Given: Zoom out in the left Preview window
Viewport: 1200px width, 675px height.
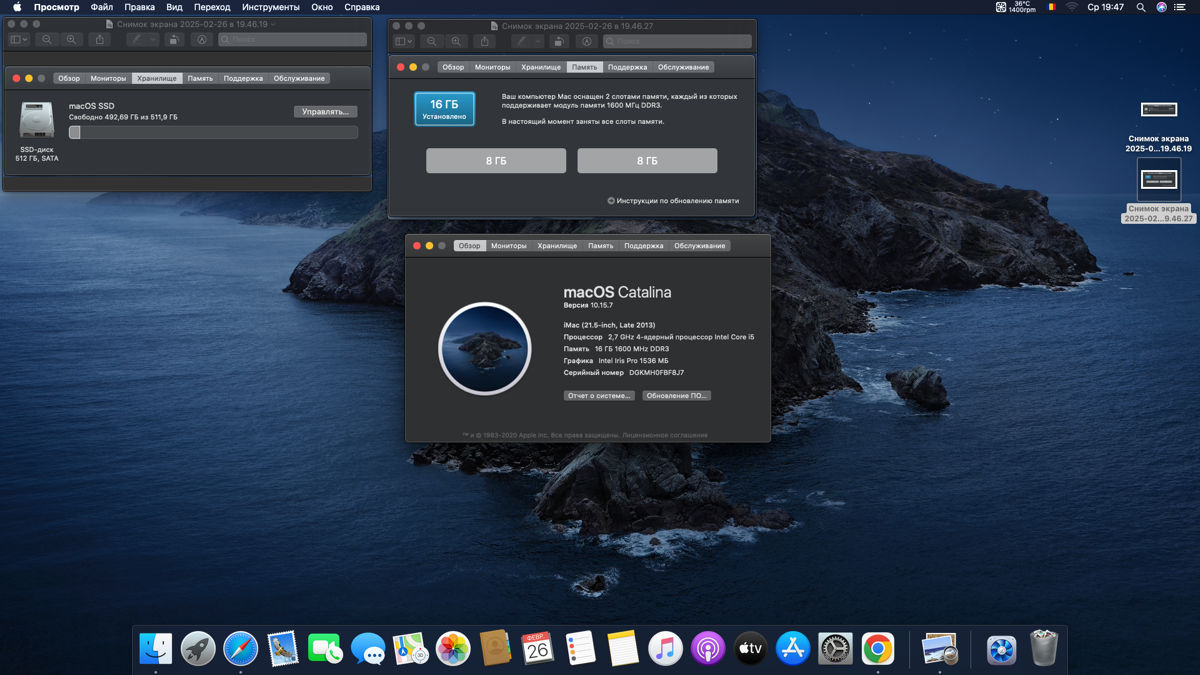Looking at the screenshot, I should point(47,40).
